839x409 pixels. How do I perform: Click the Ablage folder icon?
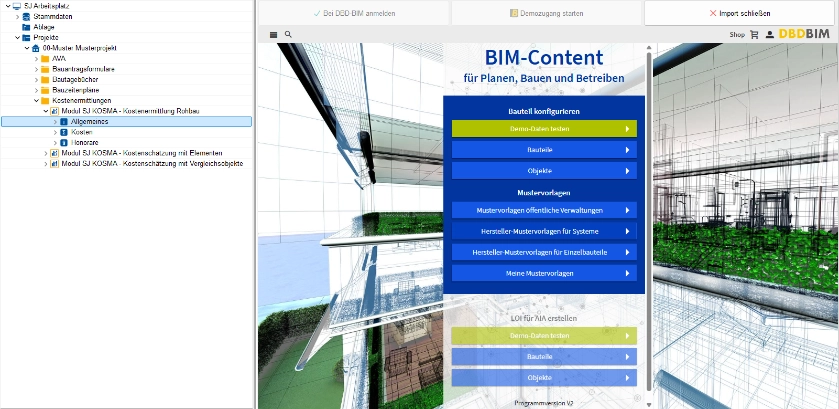click(26, 27)
